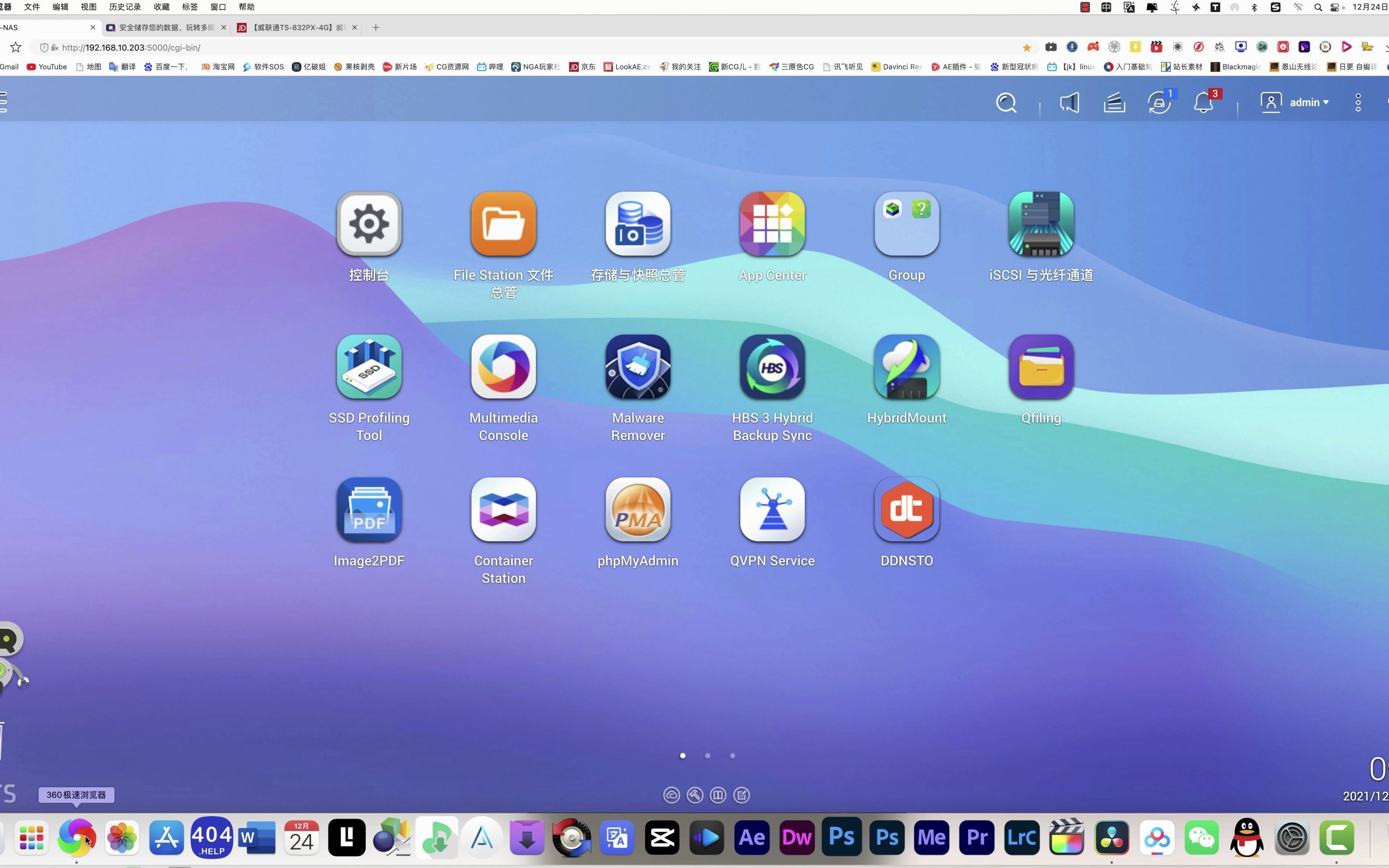Open the Control Panel gear app
Viewport: 1389px width, 868px height.
(369, 224)
